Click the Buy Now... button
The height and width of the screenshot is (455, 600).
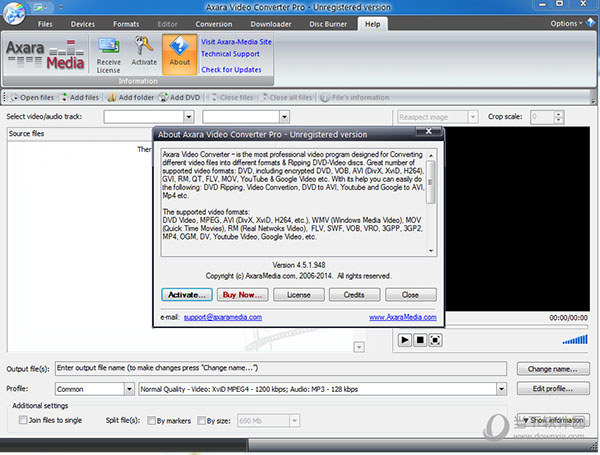coord(242,295)
